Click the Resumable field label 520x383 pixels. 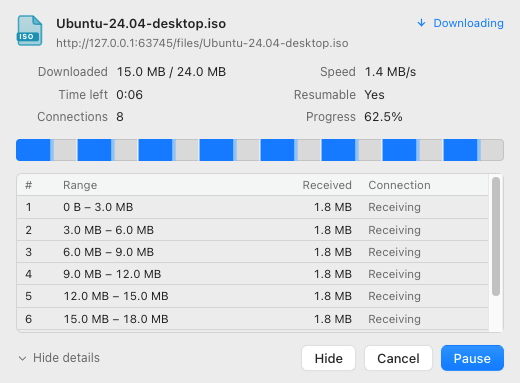tap(325, 95)
